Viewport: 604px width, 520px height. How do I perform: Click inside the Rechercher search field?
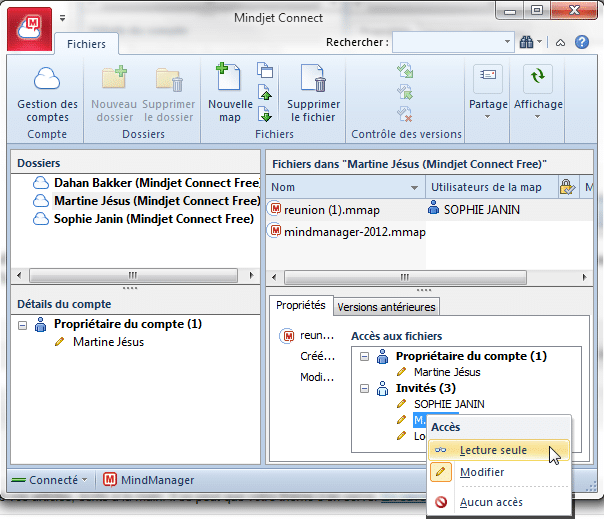point(447,42)
